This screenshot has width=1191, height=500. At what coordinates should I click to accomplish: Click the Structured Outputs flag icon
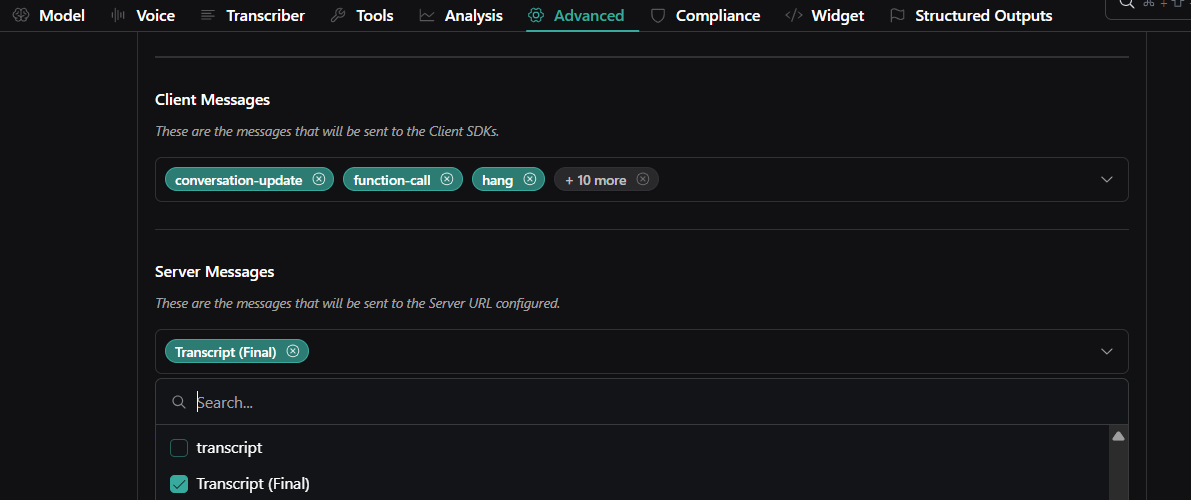[898, 15]
